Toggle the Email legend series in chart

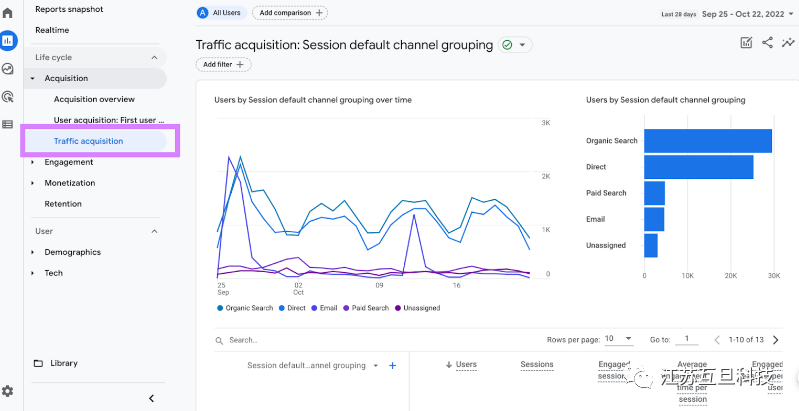coord(326,308)
